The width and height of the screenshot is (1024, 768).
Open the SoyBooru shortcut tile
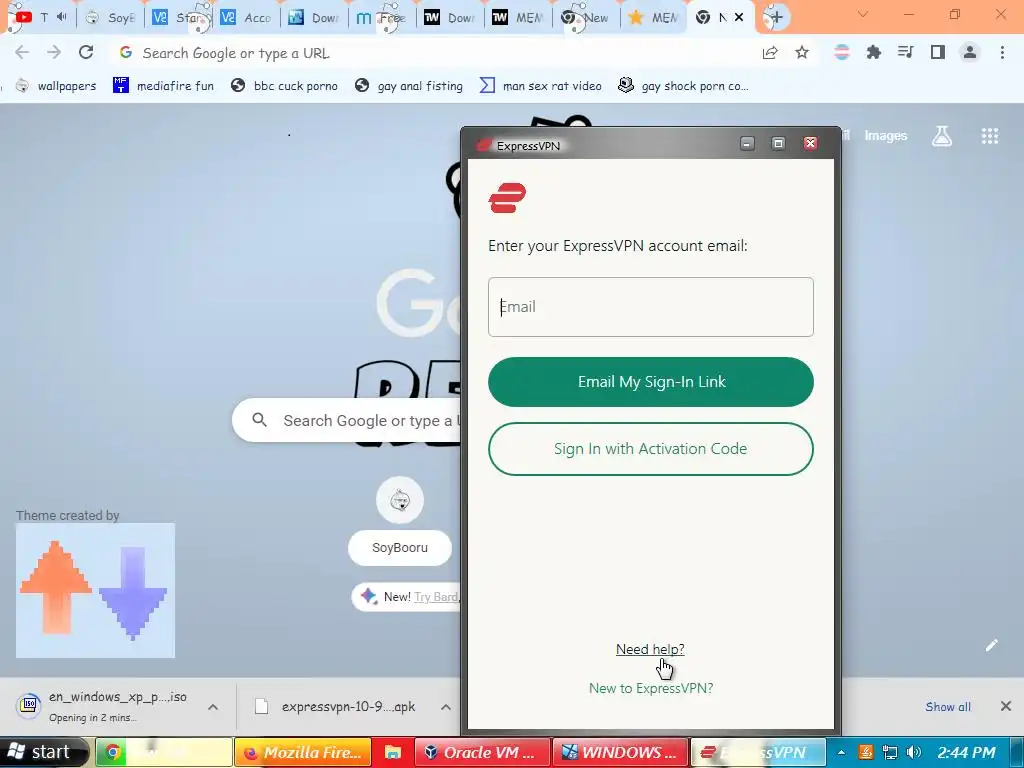click(x=400, y=522)
